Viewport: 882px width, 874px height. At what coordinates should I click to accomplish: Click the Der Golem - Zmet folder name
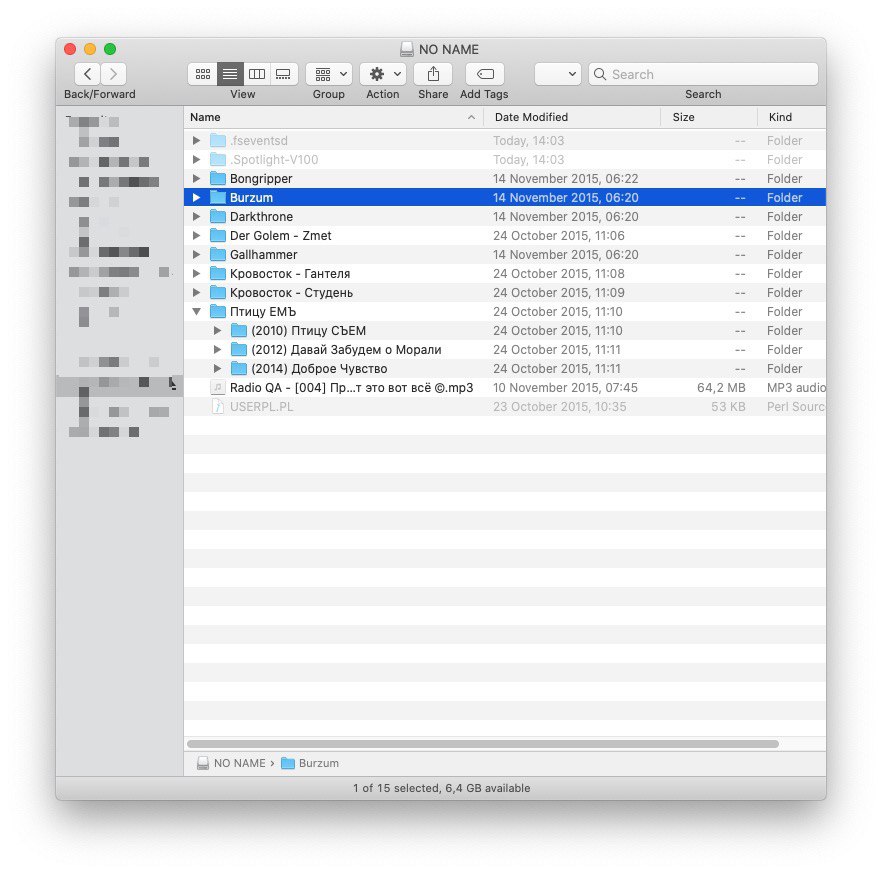(281, 236)
